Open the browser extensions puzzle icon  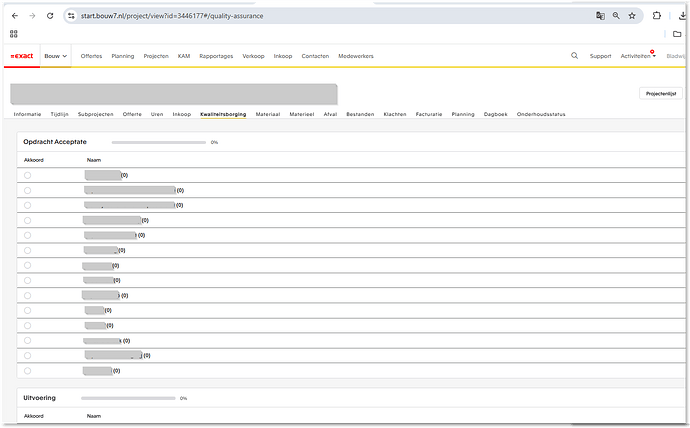657,16
